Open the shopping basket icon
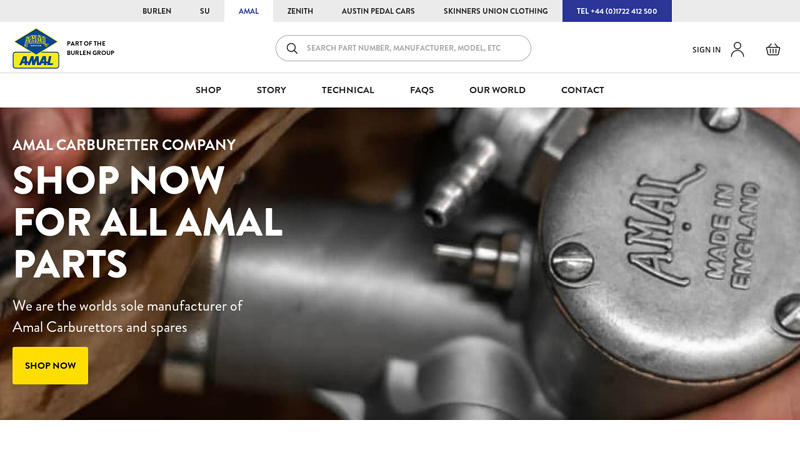 [773, 49]
